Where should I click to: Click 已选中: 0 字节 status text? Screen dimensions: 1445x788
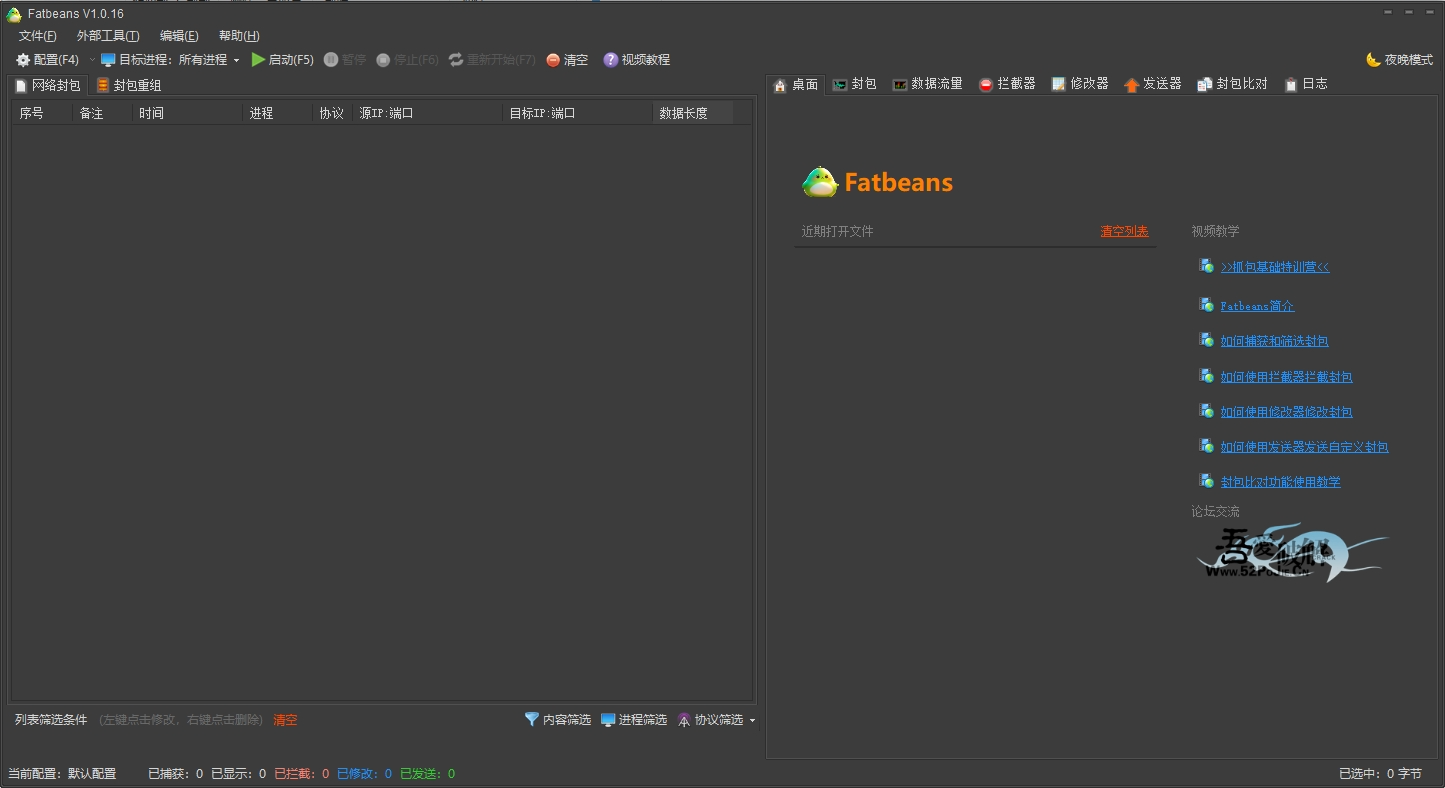point(1380,774)
